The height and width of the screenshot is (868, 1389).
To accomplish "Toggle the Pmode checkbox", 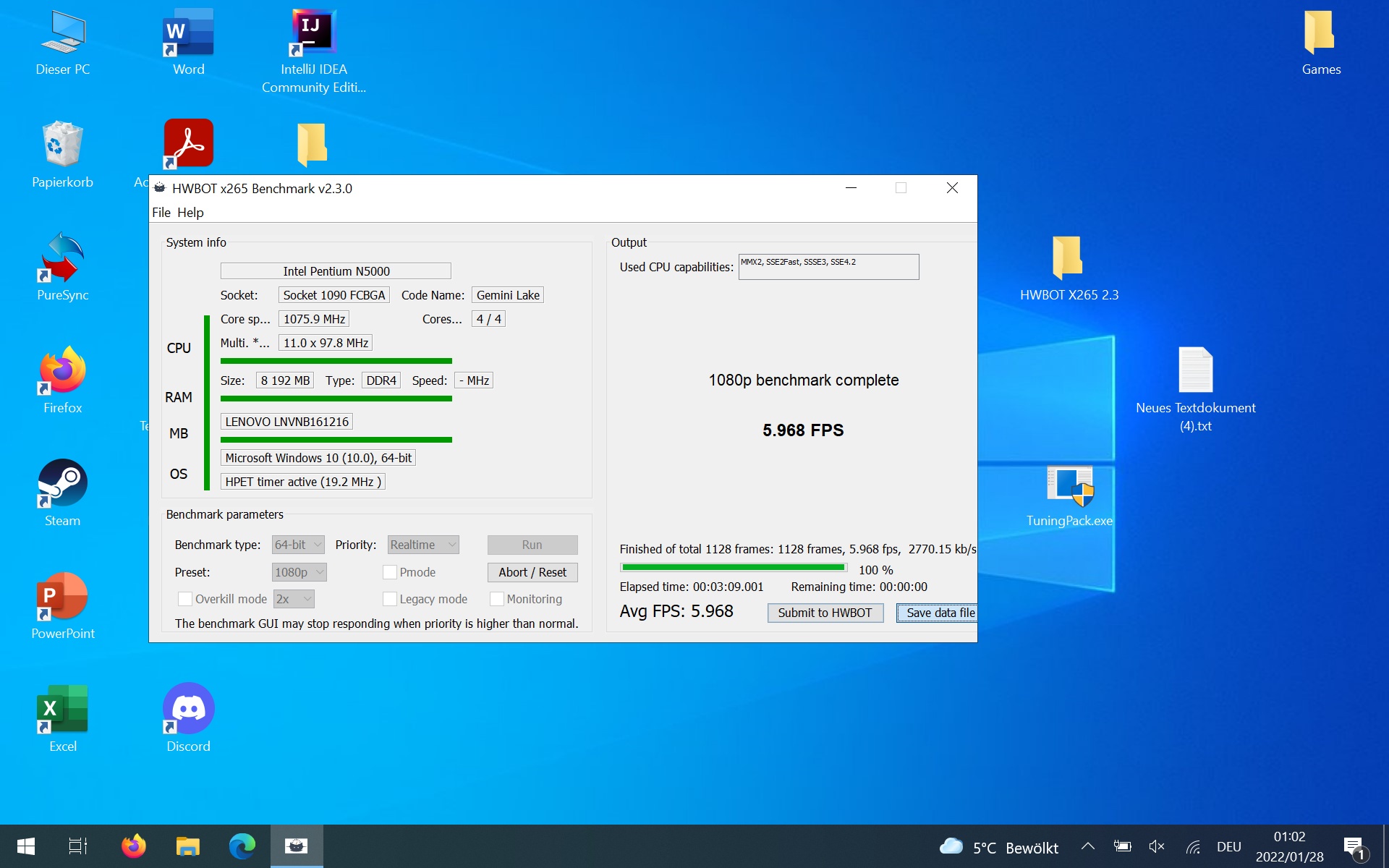I will pos(390,572).
